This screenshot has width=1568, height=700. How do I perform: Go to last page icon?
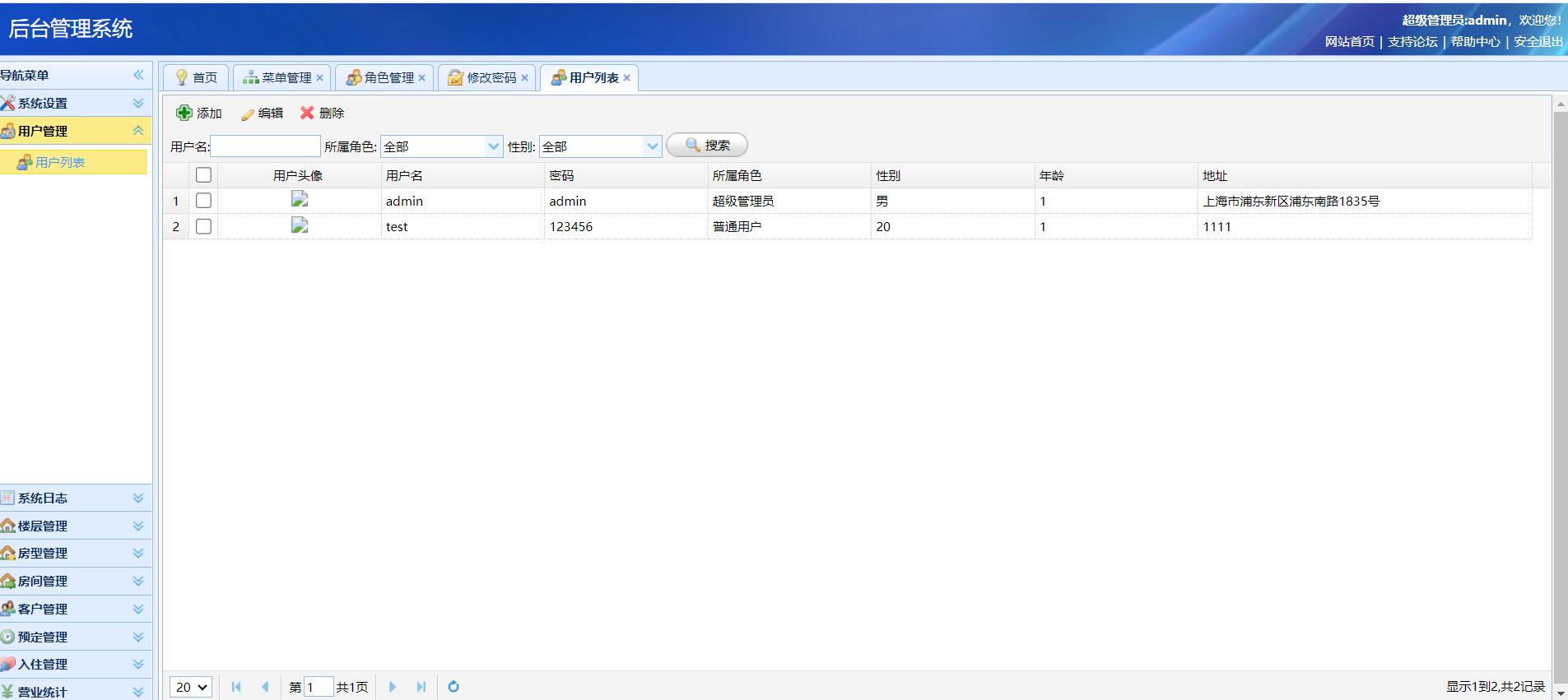(421, 687)
